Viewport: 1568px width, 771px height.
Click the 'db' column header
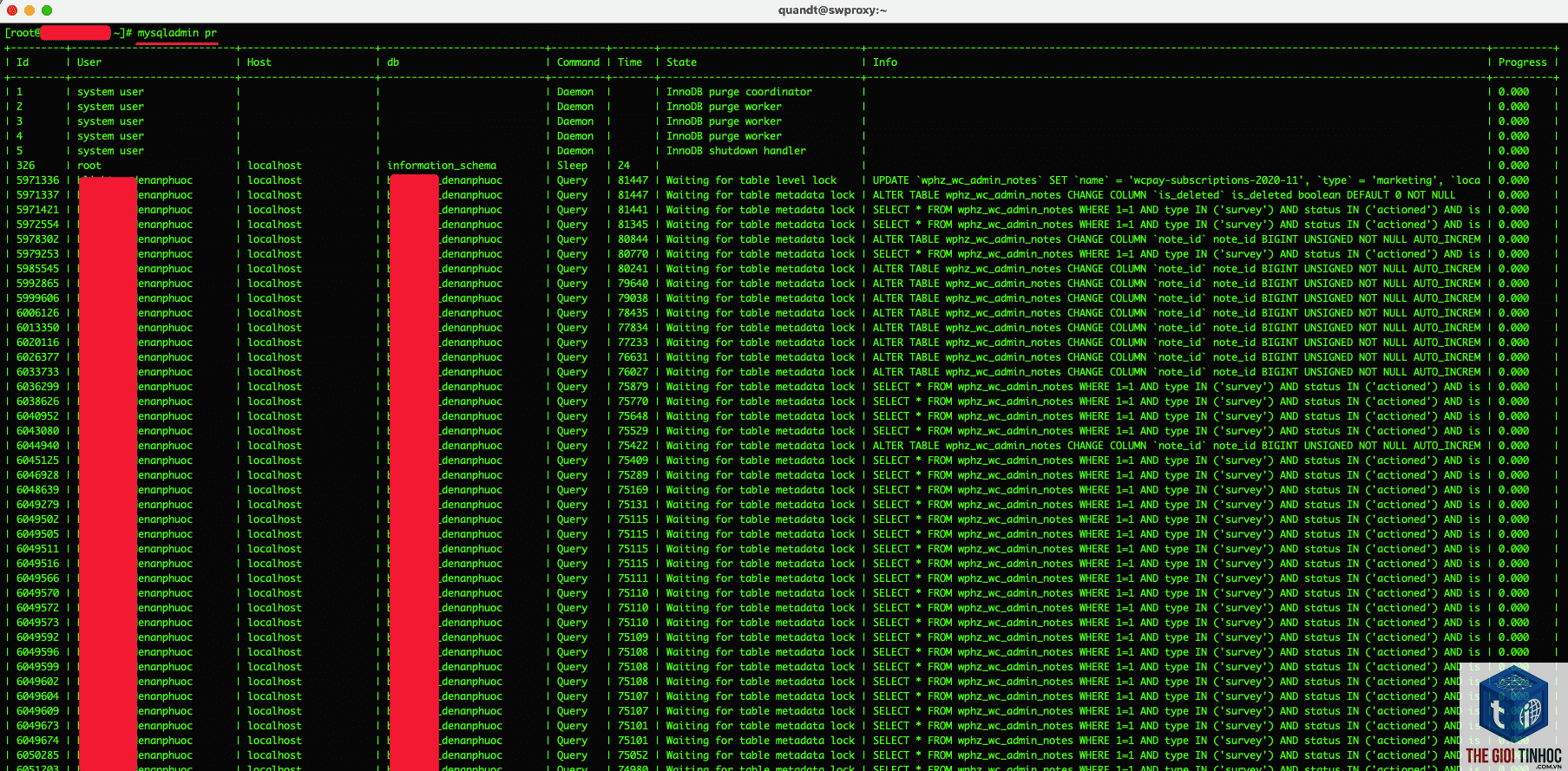point(393,62)
